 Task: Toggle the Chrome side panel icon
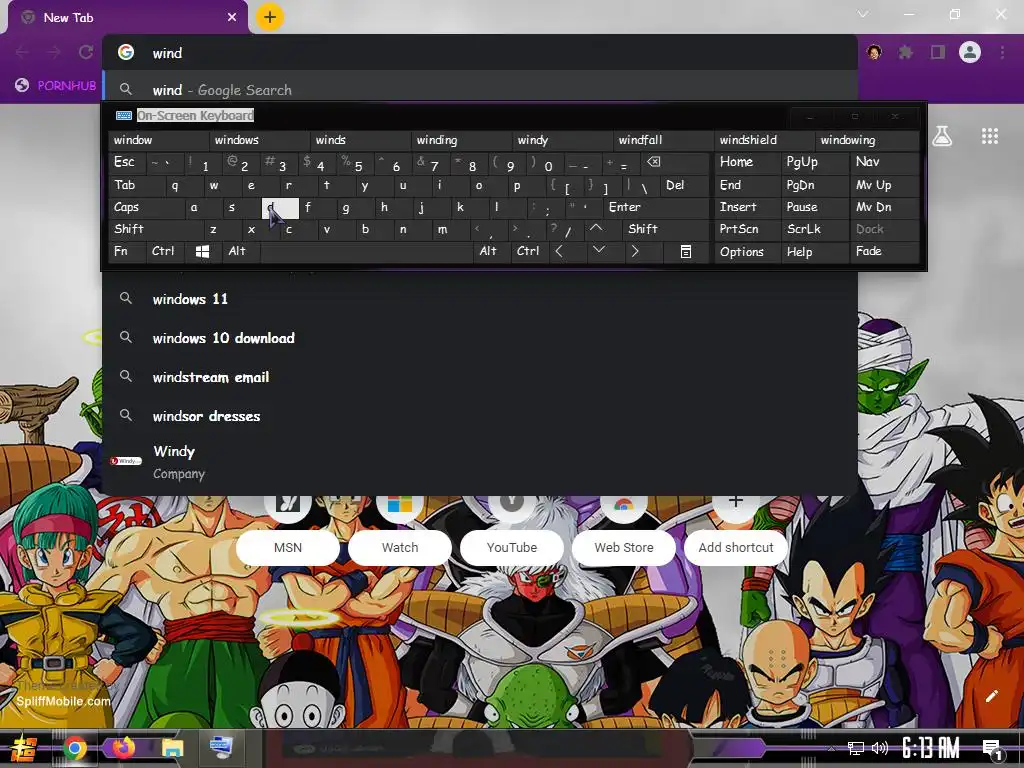938,52
